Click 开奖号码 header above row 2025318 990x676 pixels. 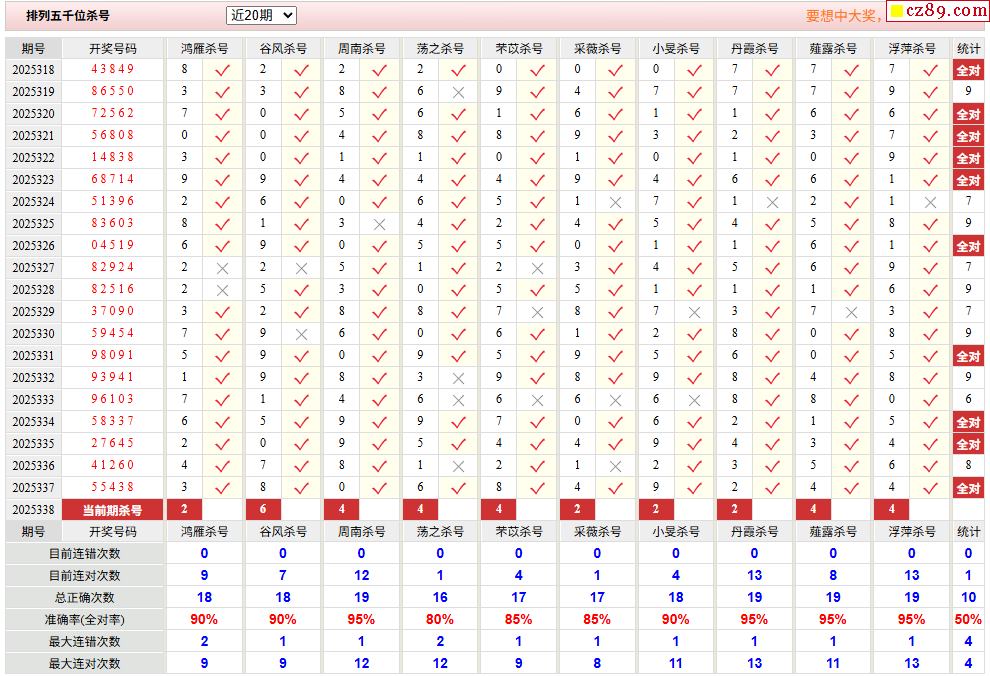pos(112,48)
